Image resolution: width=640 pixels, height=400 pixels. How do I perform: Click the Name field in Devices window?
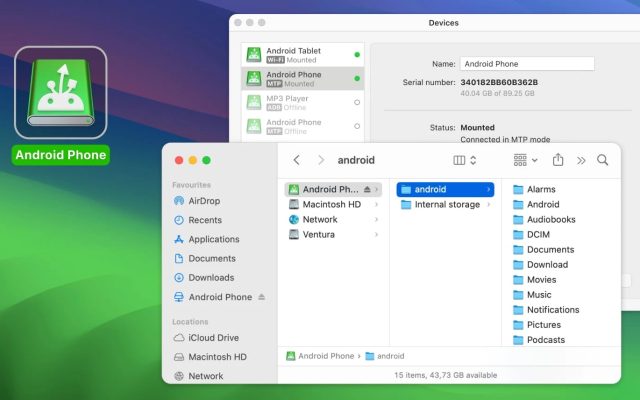[x=527, y=64]
